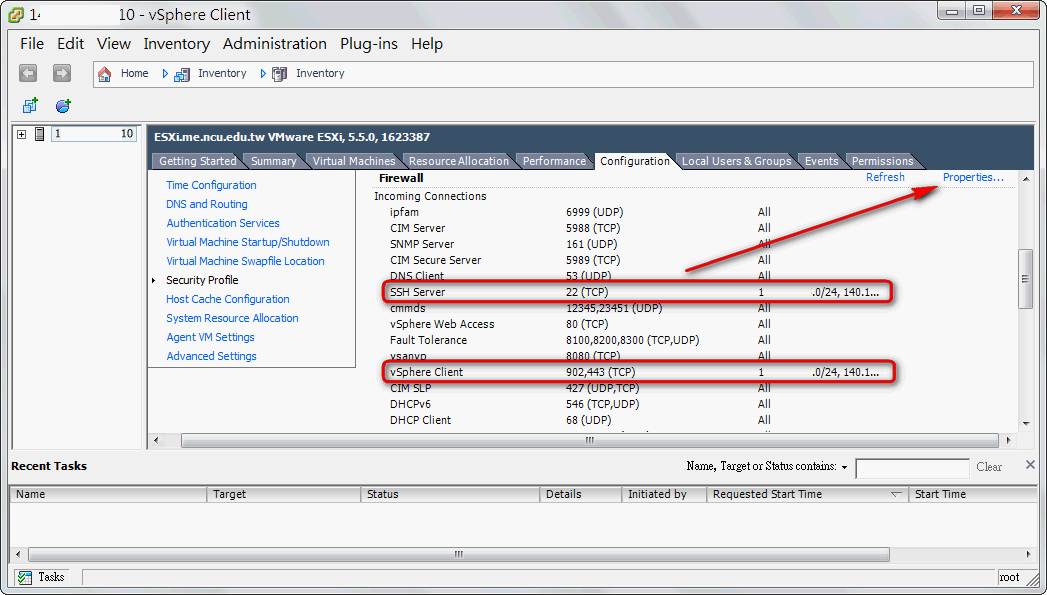This screenshot has width=1047, height=595.
Task: Open dropdown after first Inventory breadcrumb
Action: [263, 73]
